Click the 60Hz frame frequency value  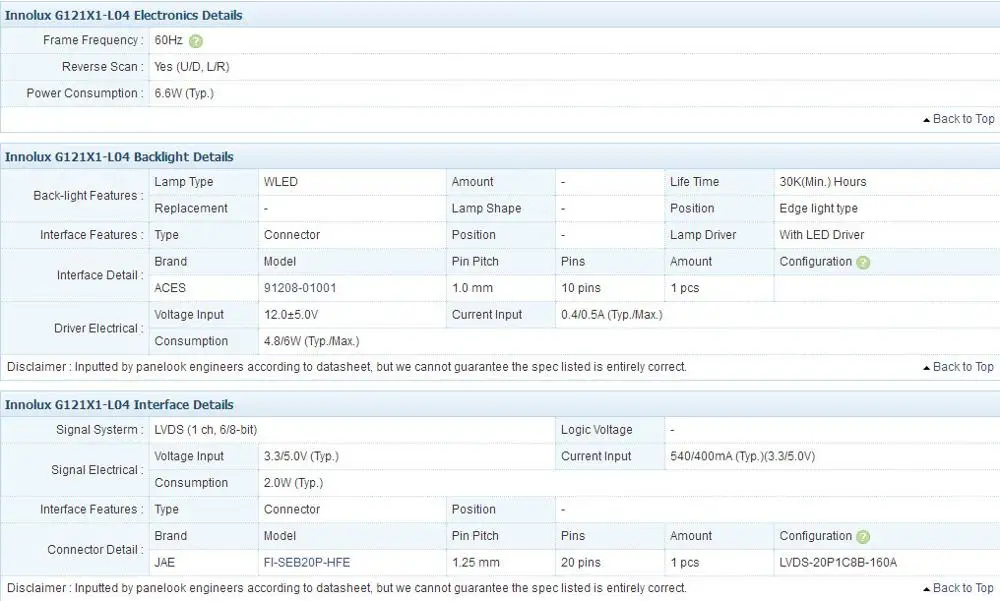coord(168,40)
